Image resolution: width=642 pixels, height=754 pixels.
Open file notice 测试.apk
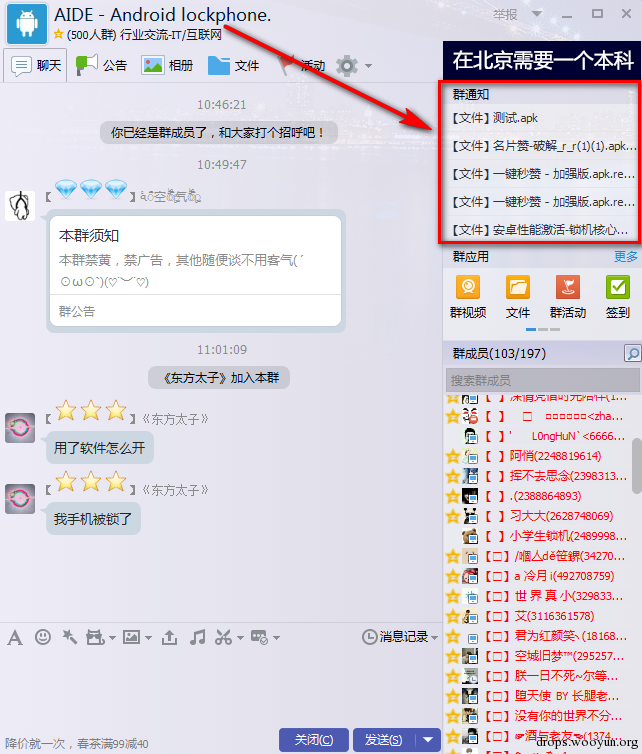[x=495, y=118]
